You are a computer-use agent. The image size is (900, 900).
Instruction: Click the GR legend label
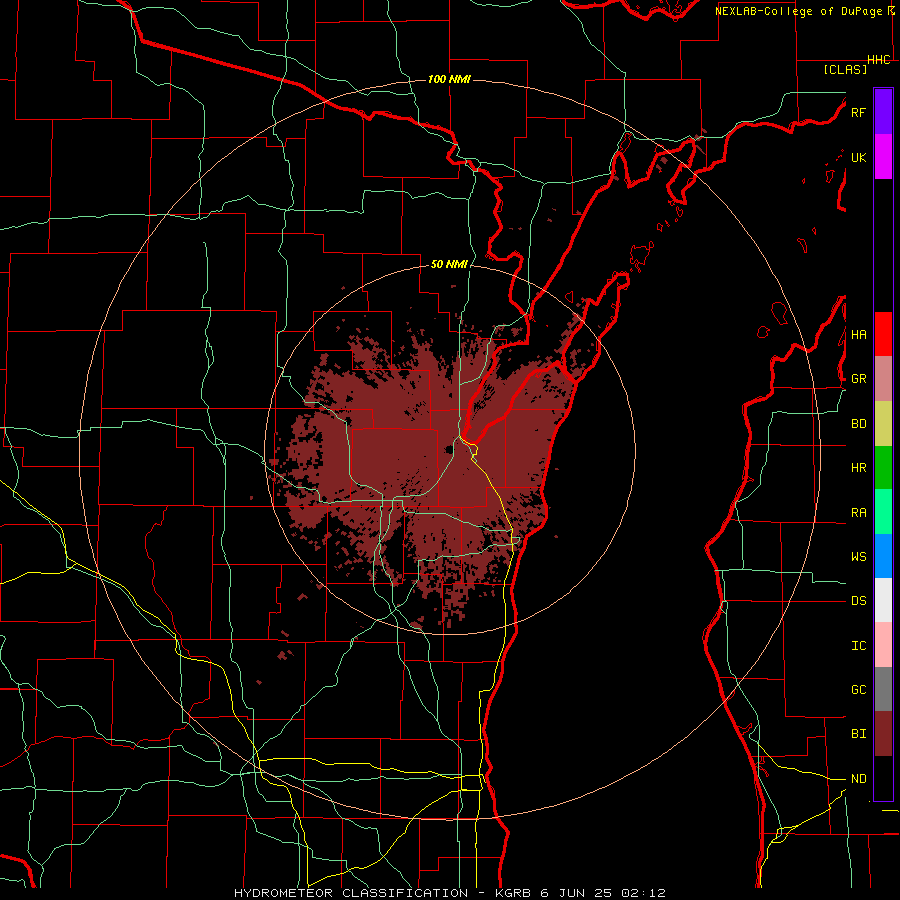858,379
